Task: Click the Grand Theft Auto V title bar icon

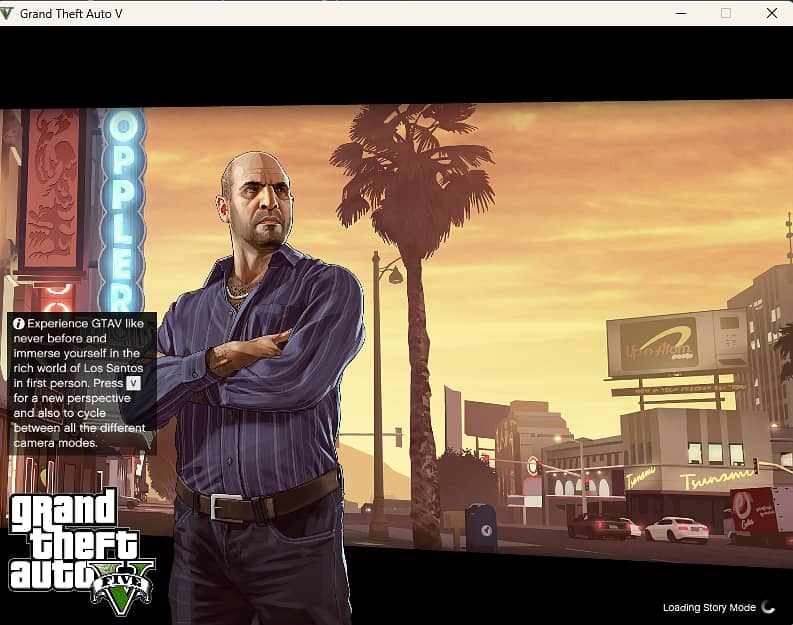Action: pyautogui.click(x=6, y=13)
